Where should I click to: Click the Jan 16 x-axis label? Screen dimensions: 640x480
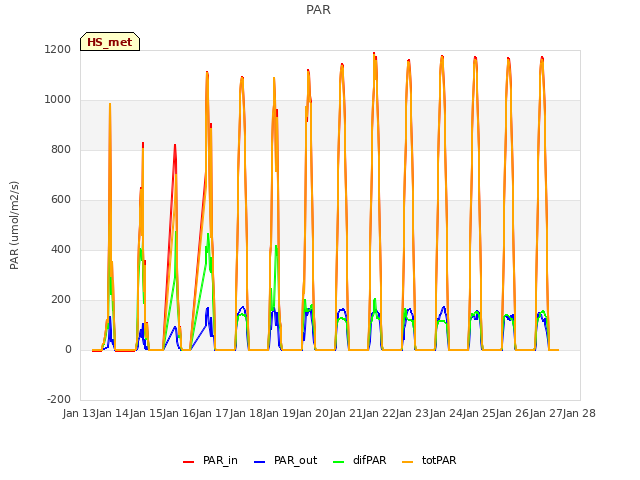pos(179,414)
